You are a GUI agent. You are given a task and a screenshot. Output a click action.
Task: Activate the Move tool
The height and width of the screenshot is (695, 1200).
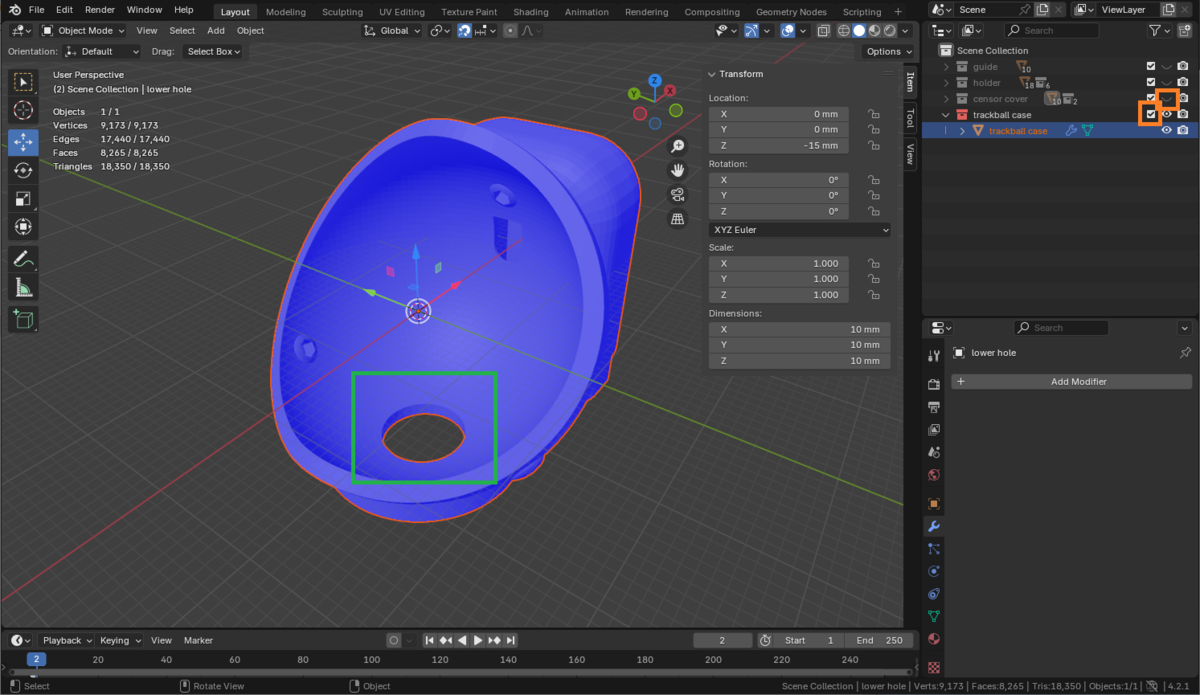coord(23,142)
